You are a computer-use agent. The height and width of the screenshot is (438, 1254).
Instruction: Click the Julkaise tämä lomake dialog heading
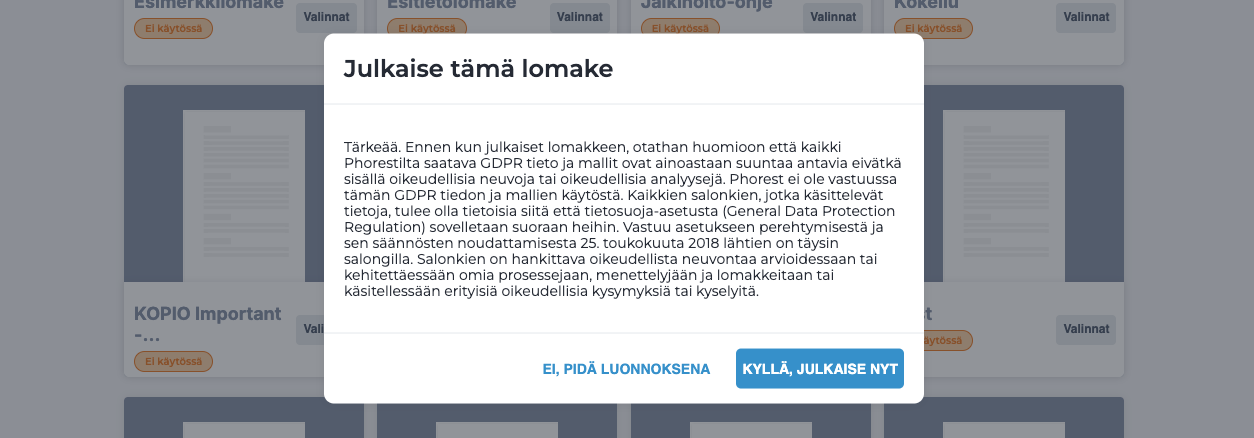478,68
